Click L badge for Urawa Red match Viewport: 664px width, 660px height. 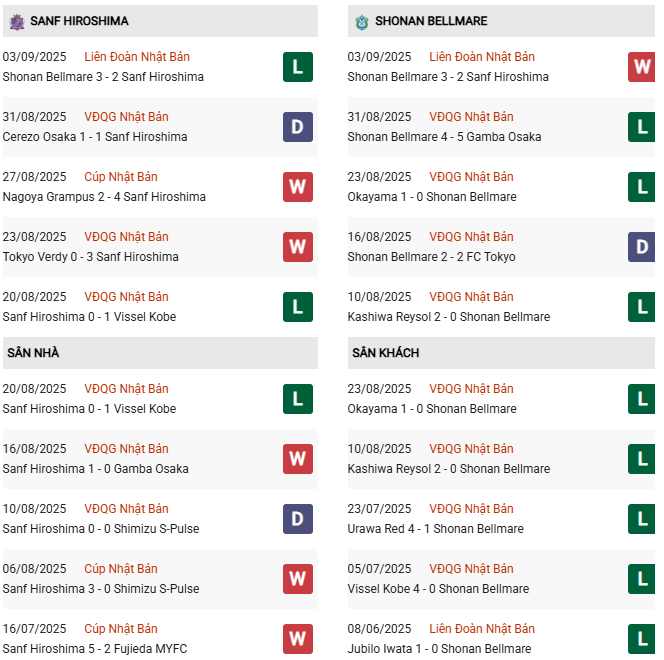click(641, 519)
